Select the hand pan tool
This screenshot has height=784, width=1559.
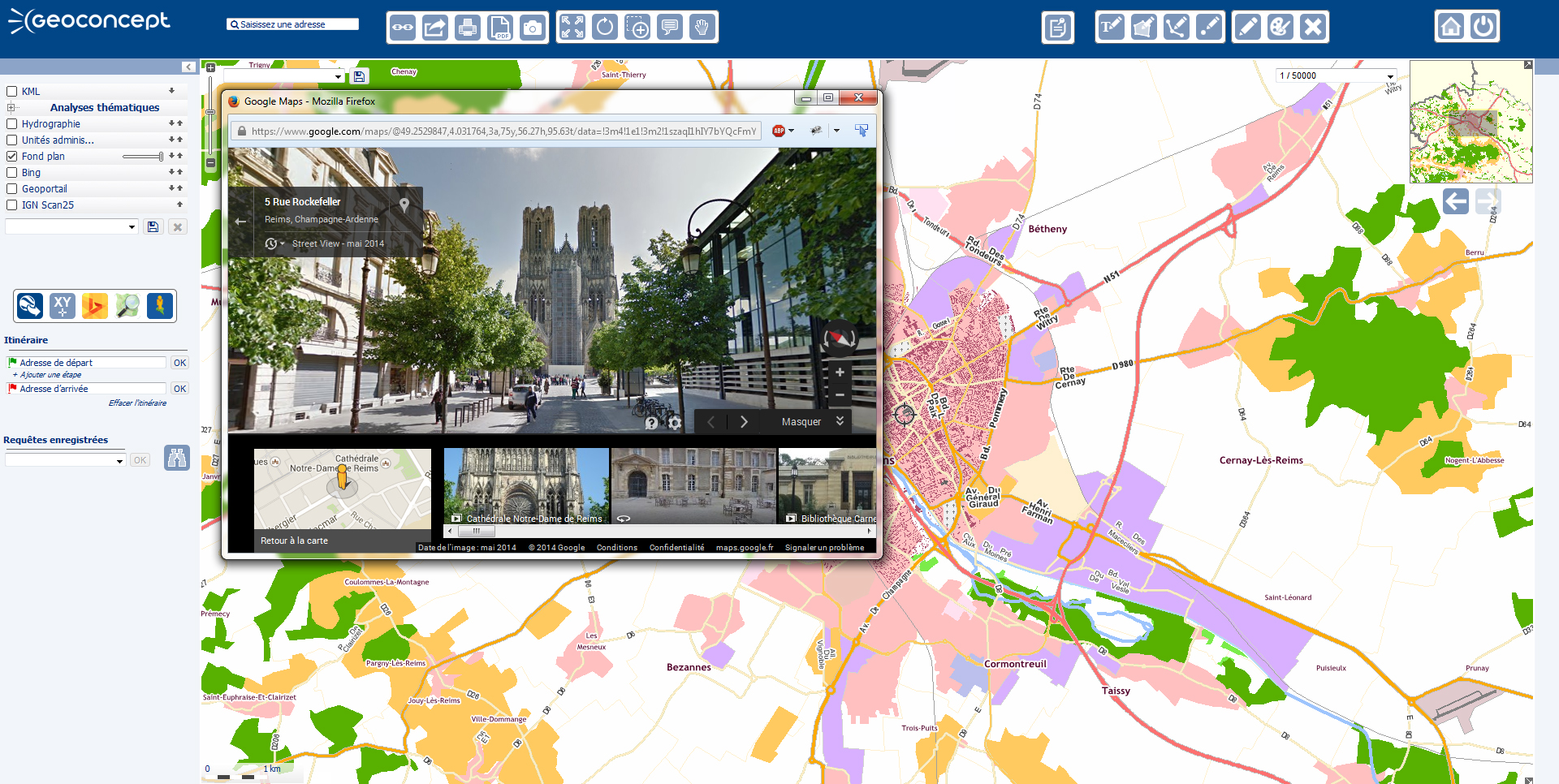702,28
